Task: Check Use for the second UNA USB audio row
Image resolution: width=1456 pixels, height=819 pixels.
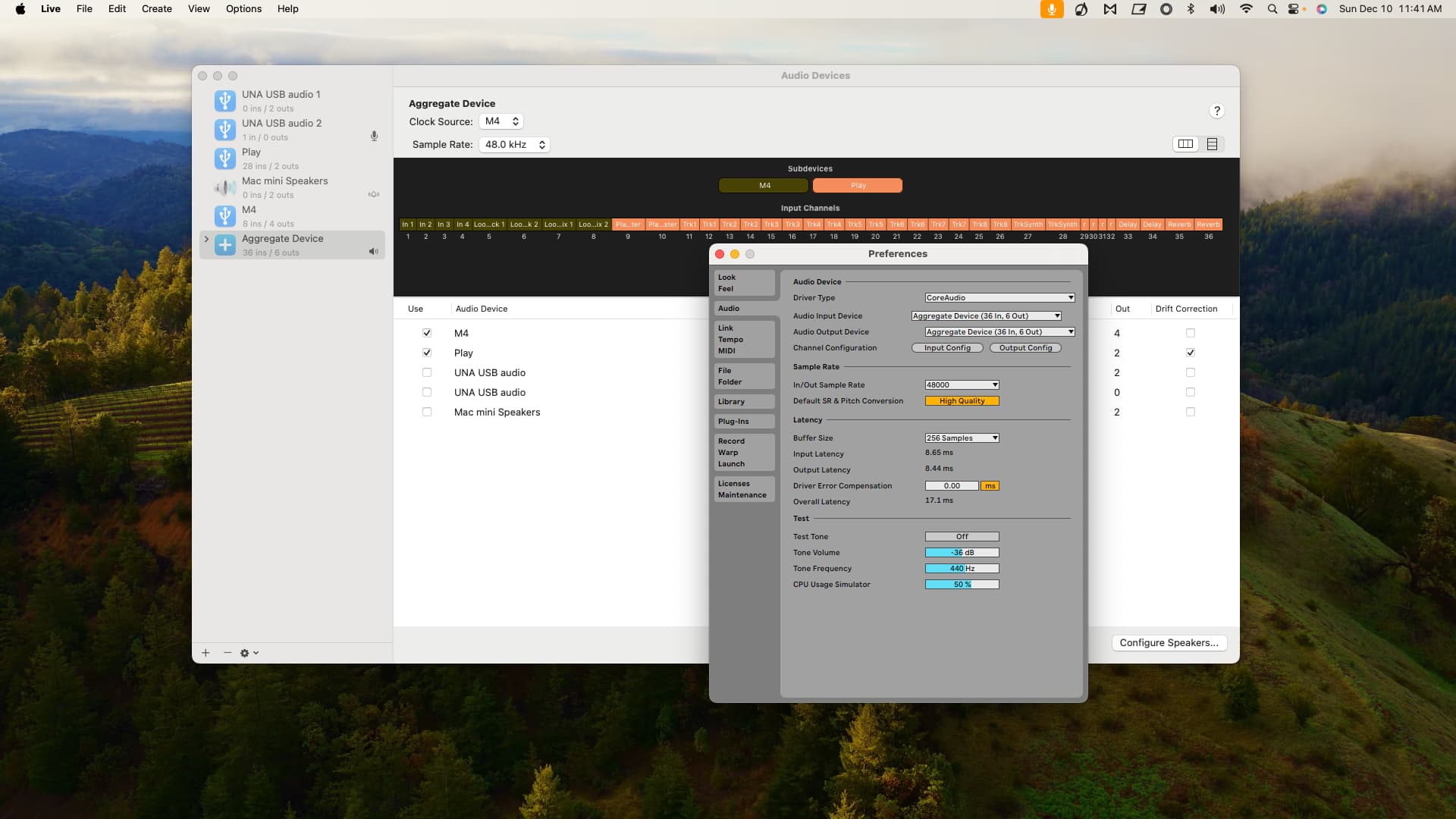Action: [427, 392]
